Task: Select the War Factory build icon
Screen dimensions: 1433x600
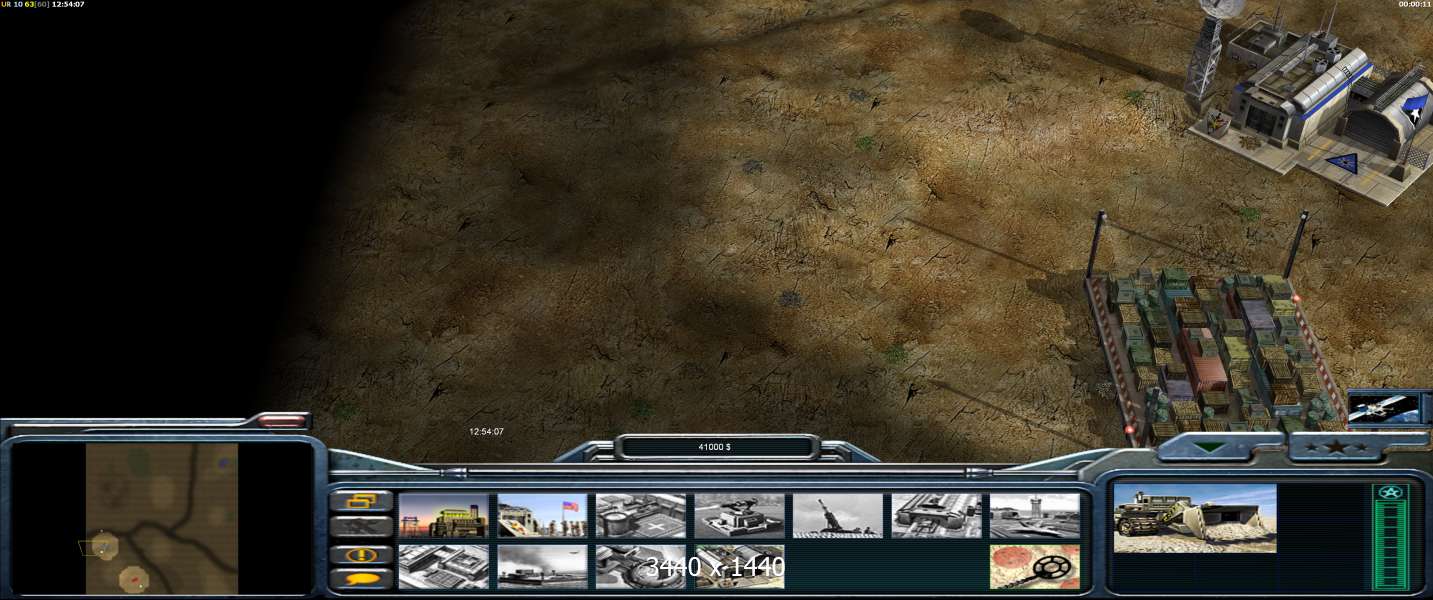Action: [x=936, y=515]
